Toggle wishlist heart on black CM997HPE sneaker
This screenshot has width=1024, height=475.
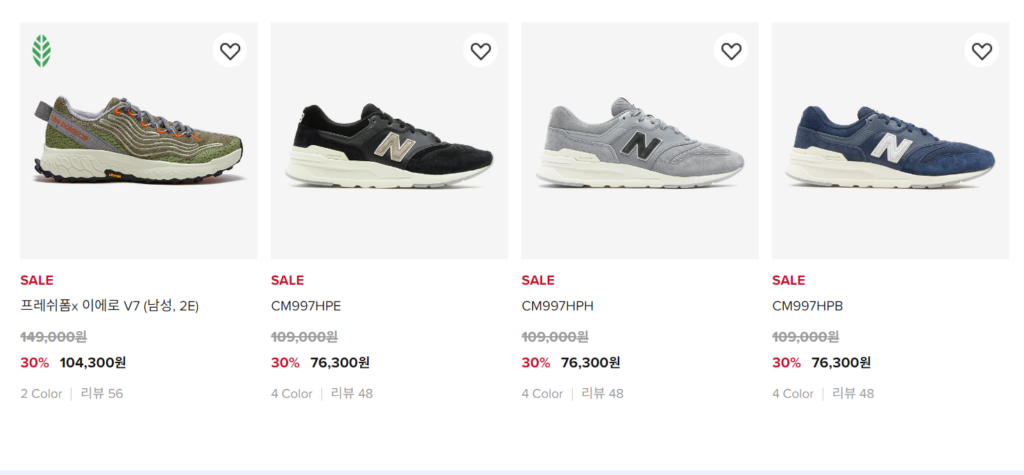pos(481,51)
